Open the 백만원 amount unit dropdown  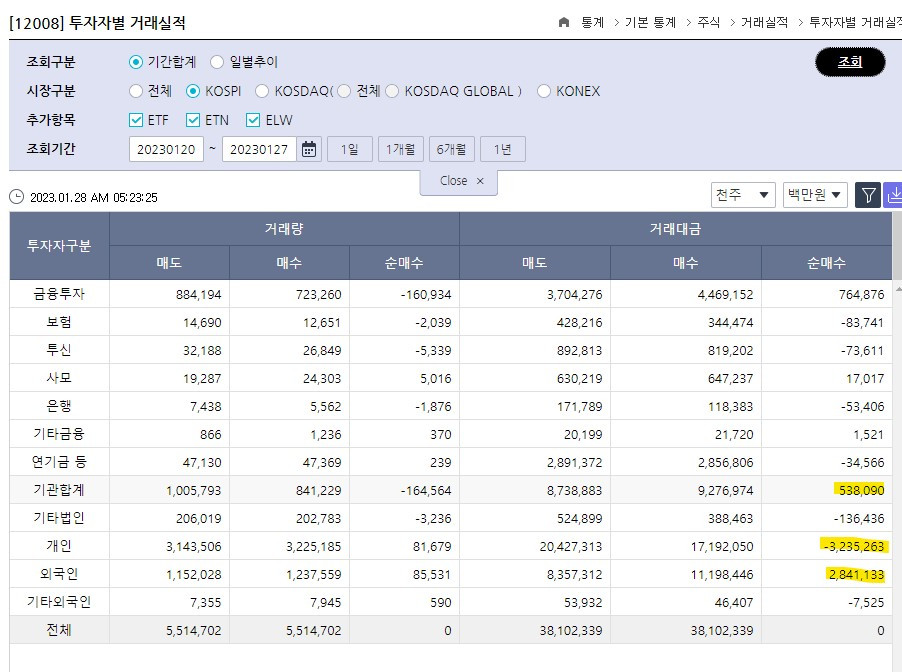click(x=815, y=195)
